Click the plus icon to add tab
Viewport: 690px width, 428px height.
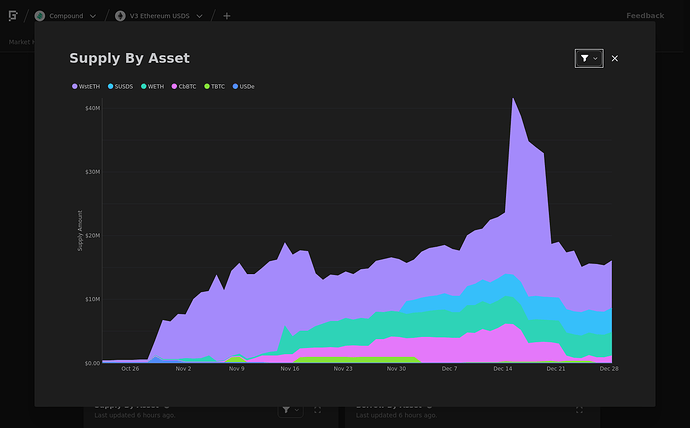[227, 16]
